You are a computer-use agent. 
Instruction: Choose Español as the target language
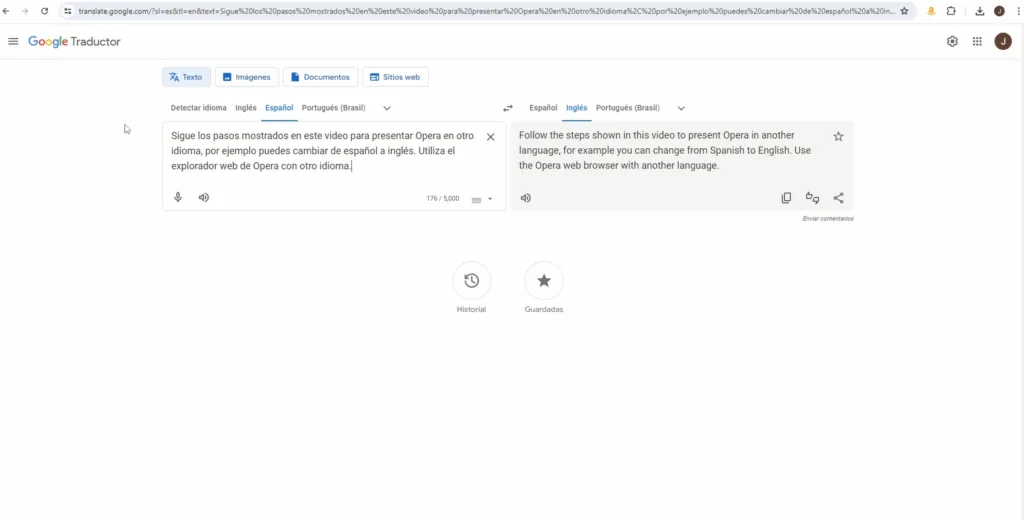tap(543, 108)
